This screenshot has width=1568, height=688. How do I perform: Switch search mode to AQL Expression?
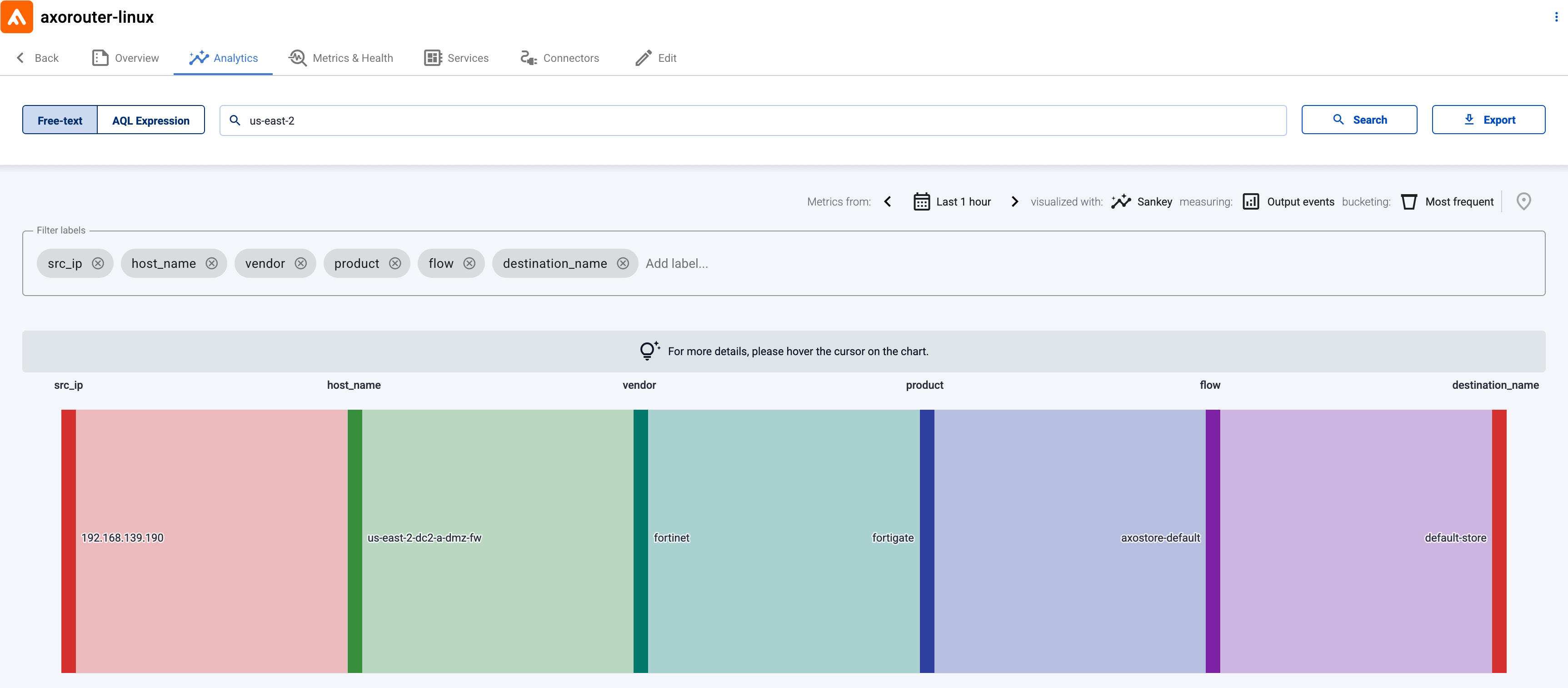coord(150,120)
